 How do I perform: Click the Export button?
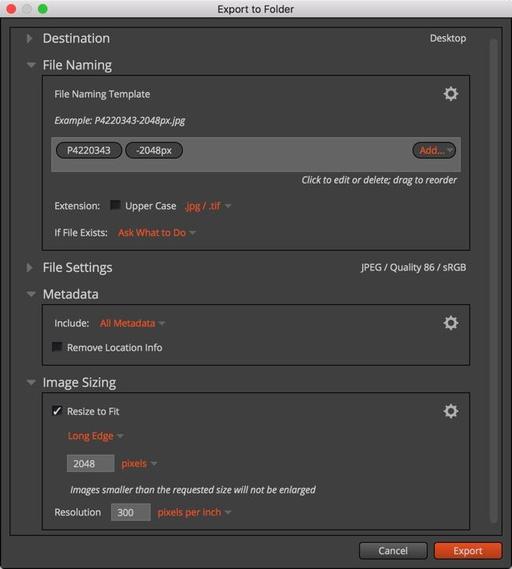tap(468, 551)
